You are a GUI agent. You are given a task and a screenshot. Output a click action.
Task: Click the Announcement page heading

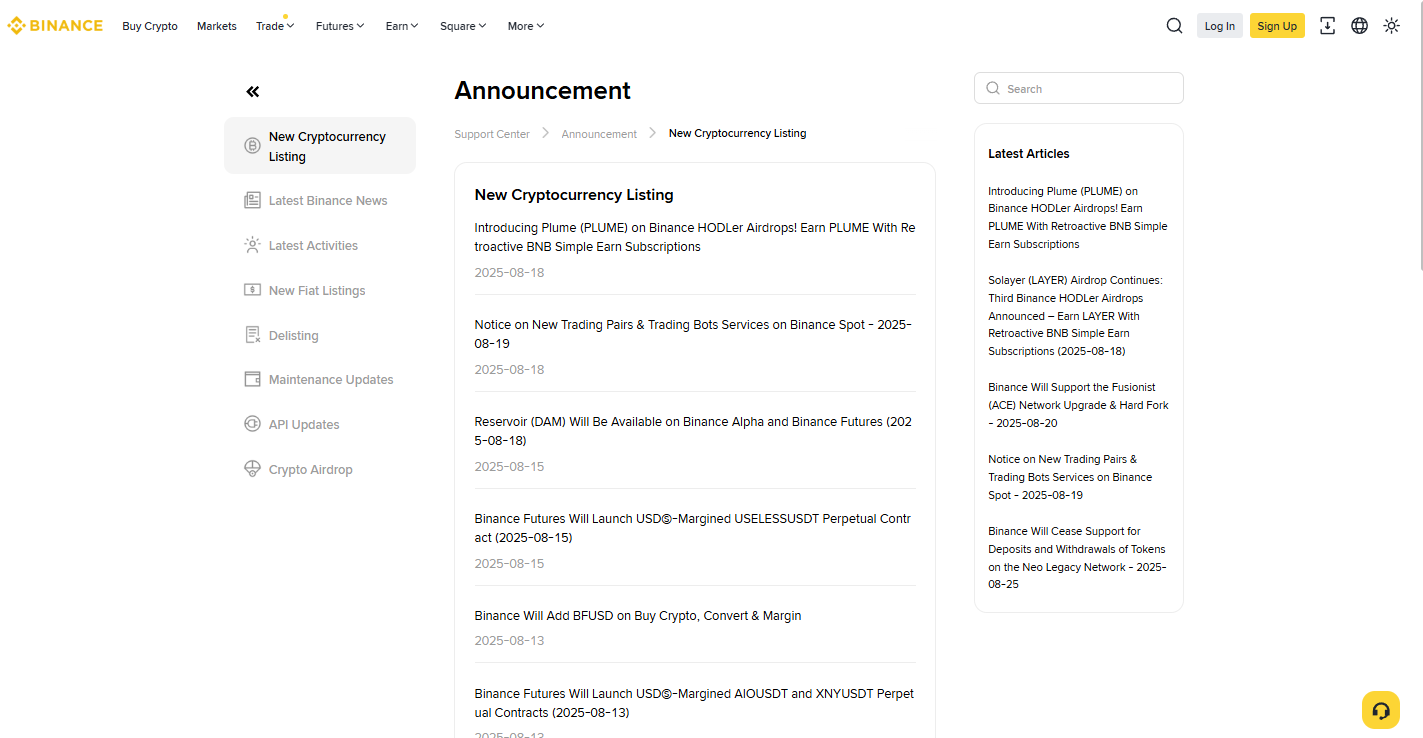click(x=543, y=91)
